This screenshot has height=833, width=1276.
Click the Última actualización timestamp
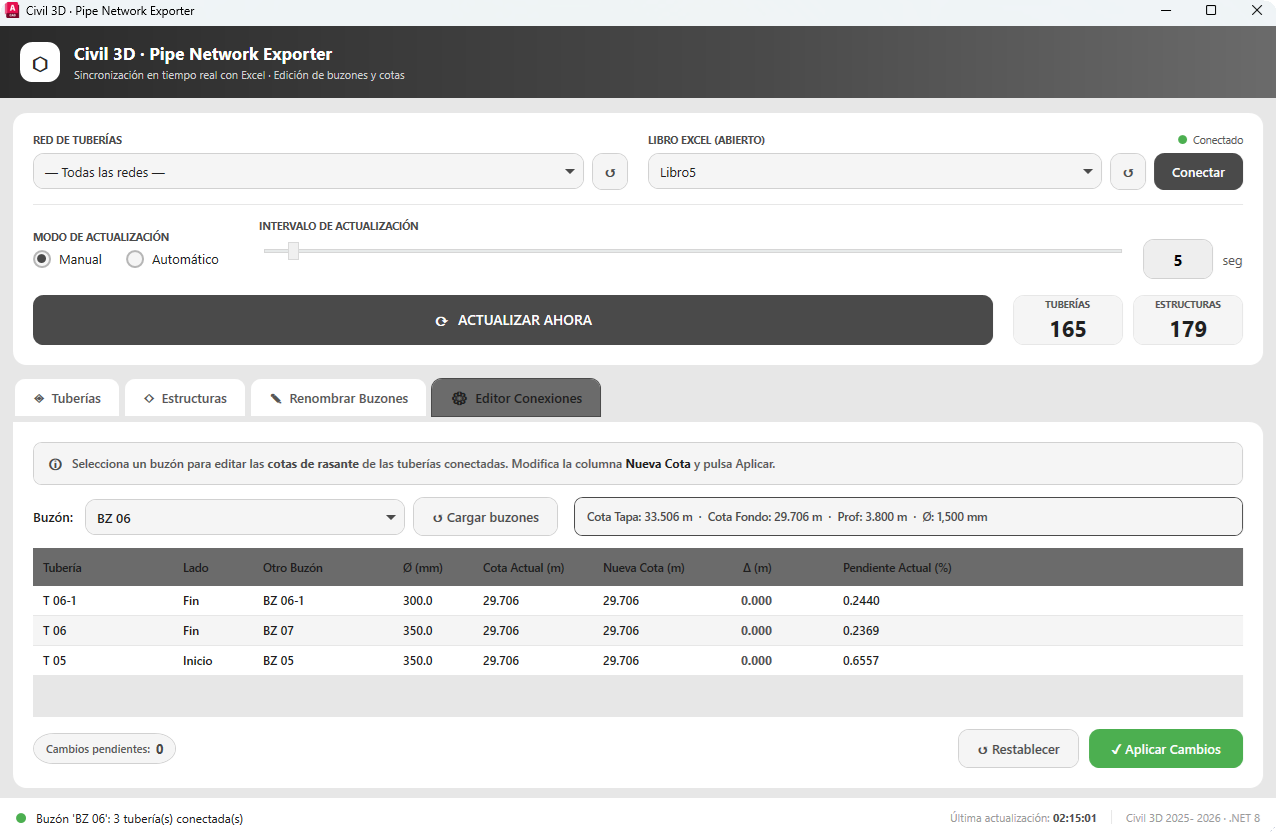[x=1023, y=818]
